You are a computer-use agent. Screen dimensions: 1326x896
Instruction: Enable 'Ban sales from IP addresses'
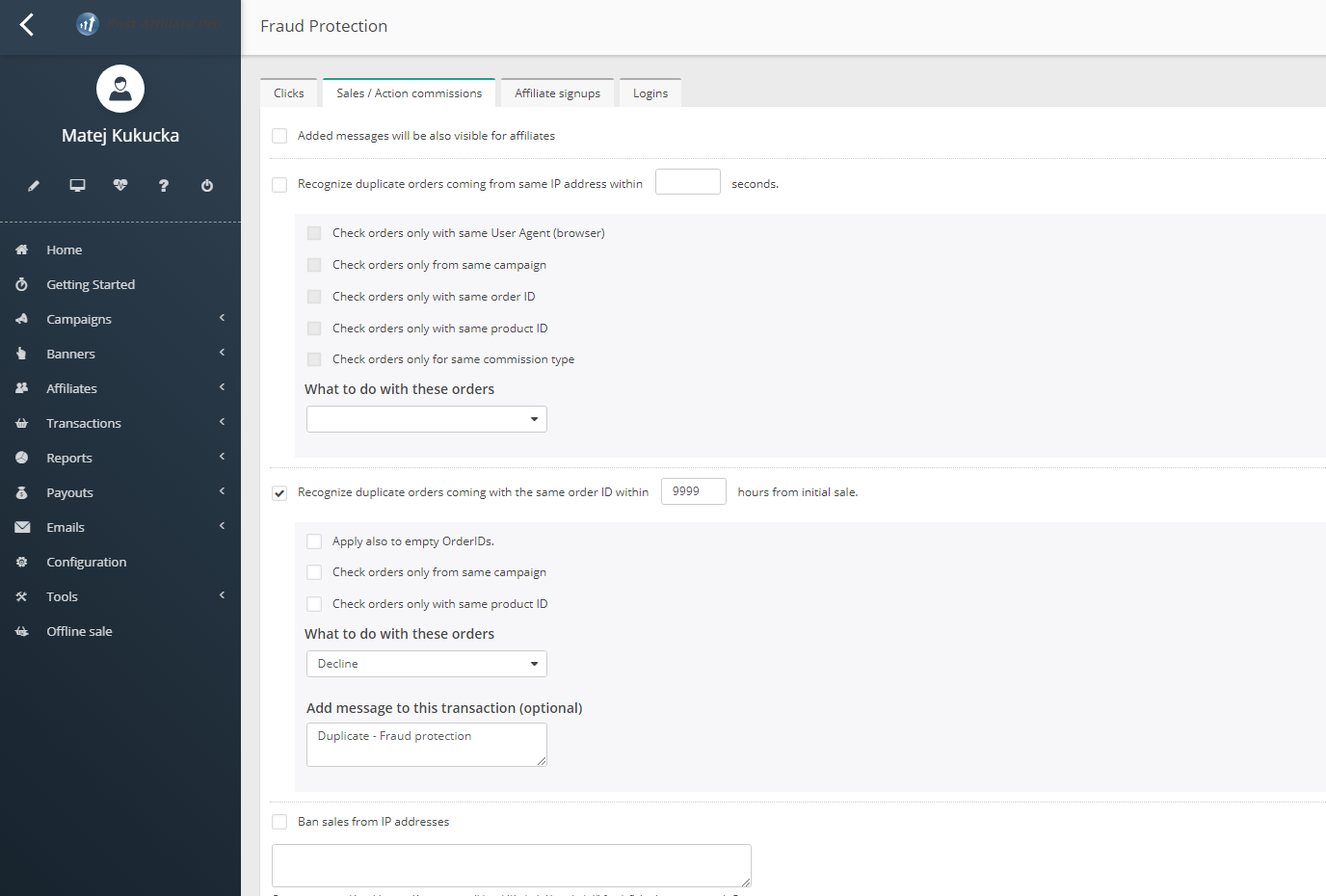pyautogui.click(x=279, y=821)
